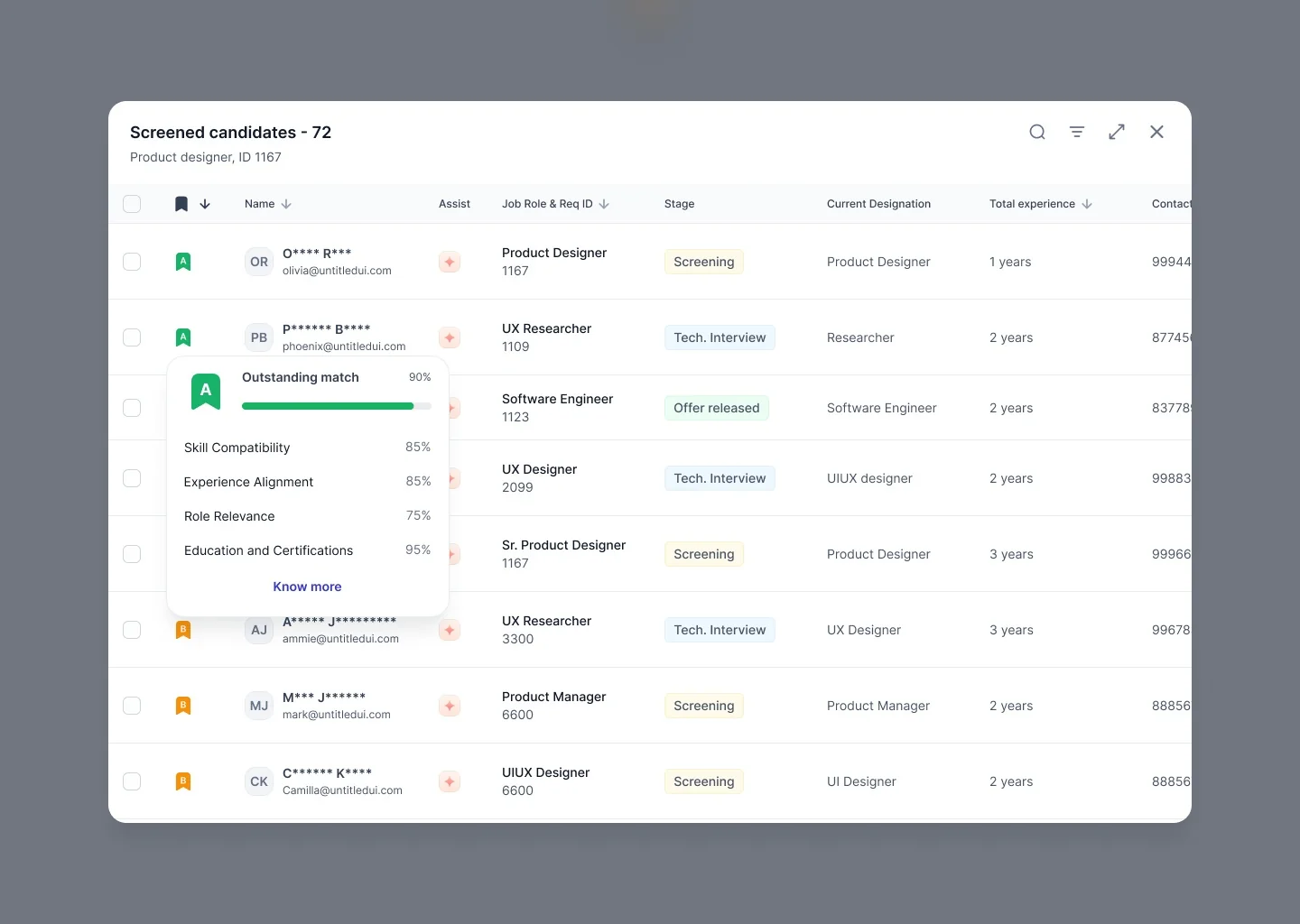Click the Assist sparkle icon on Camilla's row
The height and width of the screenshot is (924, 1300).
point(449,781)
